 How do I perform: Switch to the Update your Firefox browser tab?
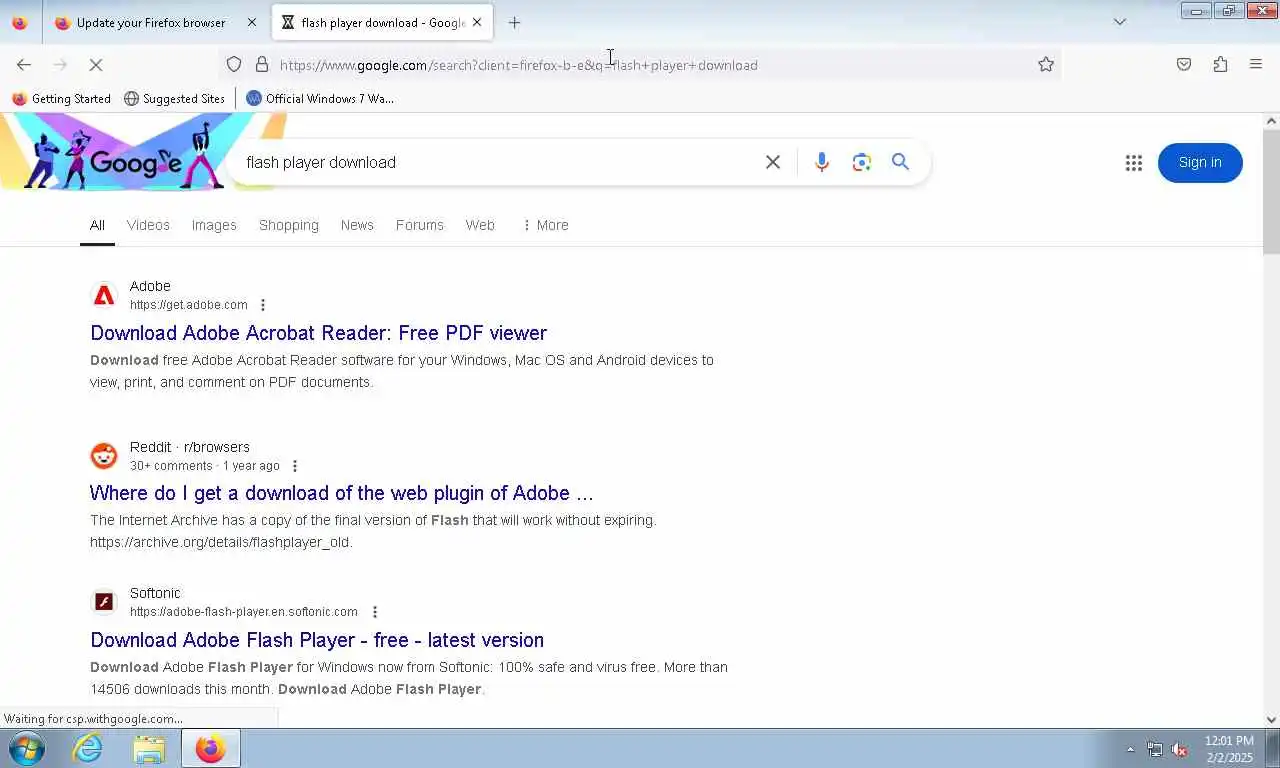click(x=151, y=22)
